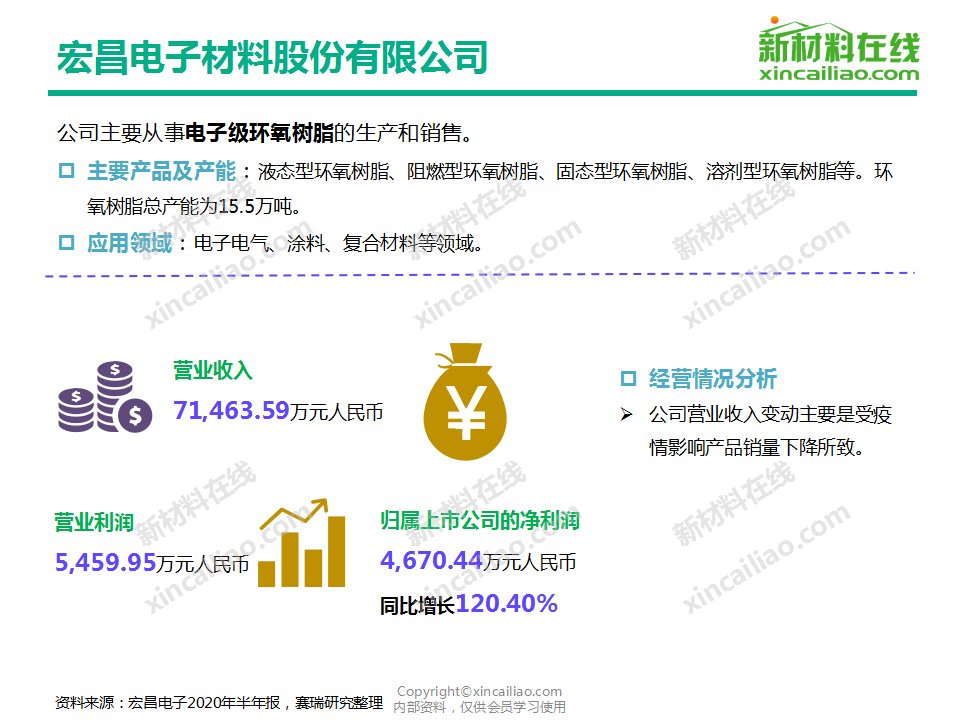Click the heading 主要产品及产能
Viewport: 960px width, 720px height.
[162, 171]
